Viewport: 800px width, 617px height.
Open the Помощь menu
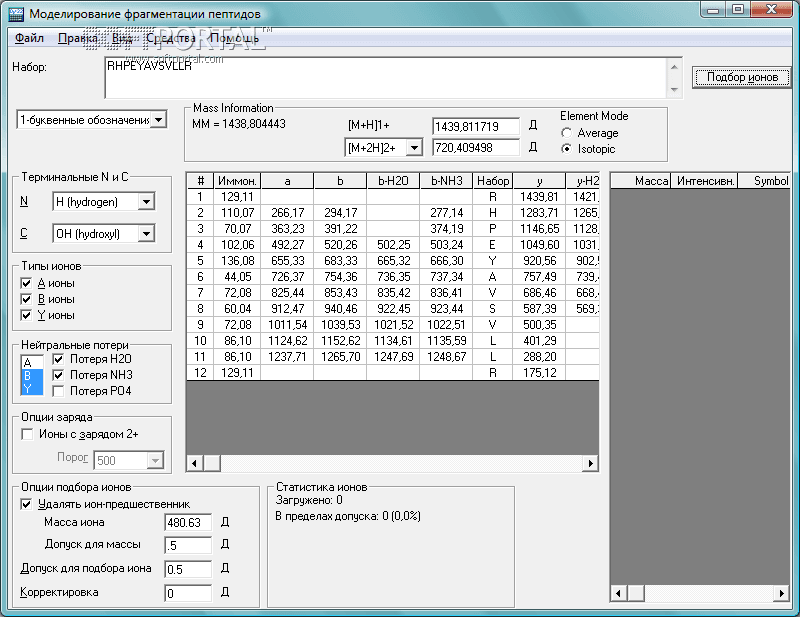tap(234, 38)
